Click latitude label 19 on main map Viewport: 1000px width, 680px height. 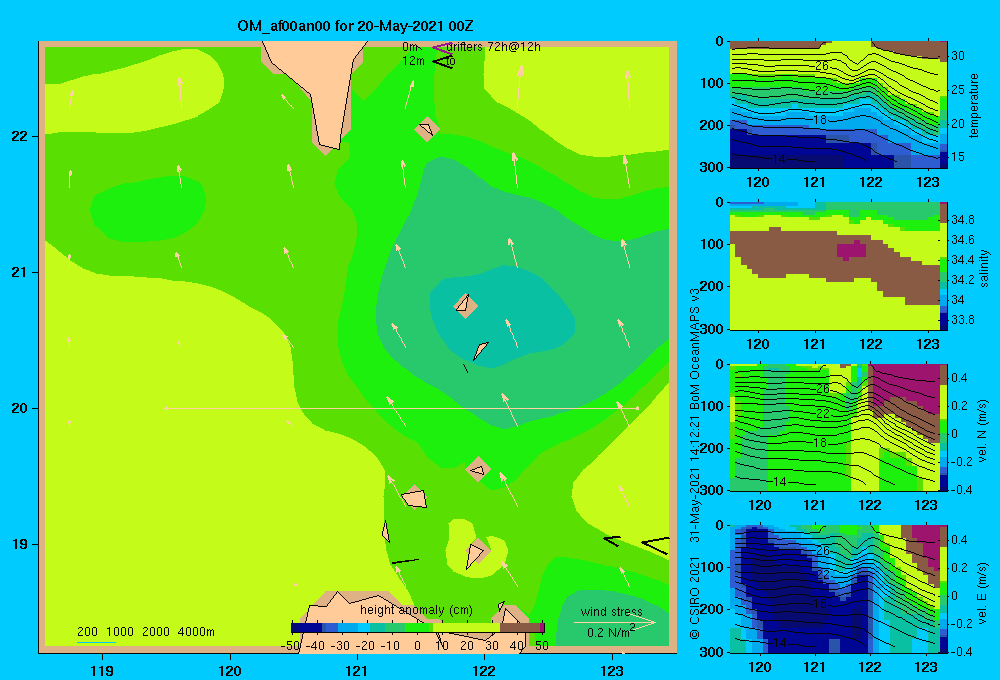(20, 544)
